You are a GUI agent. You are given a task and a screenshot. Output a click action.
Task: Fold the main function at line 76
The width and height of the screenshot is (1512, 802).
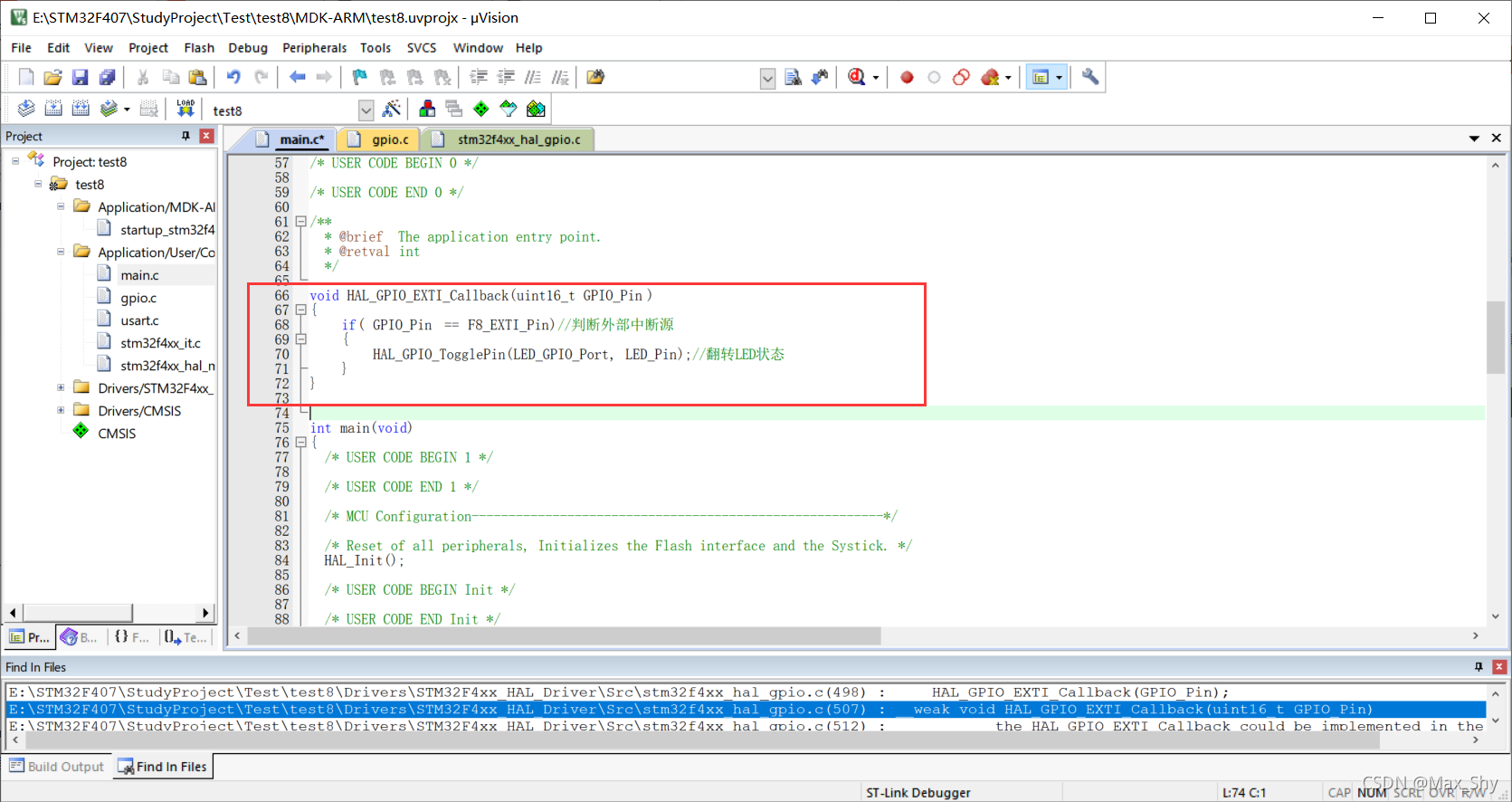point(301,443)
